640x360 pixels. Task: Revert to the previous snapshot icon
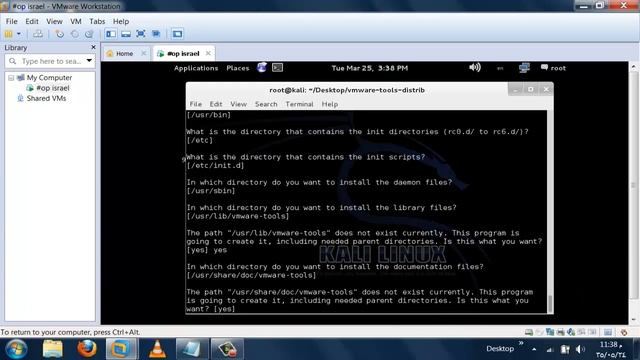(75, 34)
